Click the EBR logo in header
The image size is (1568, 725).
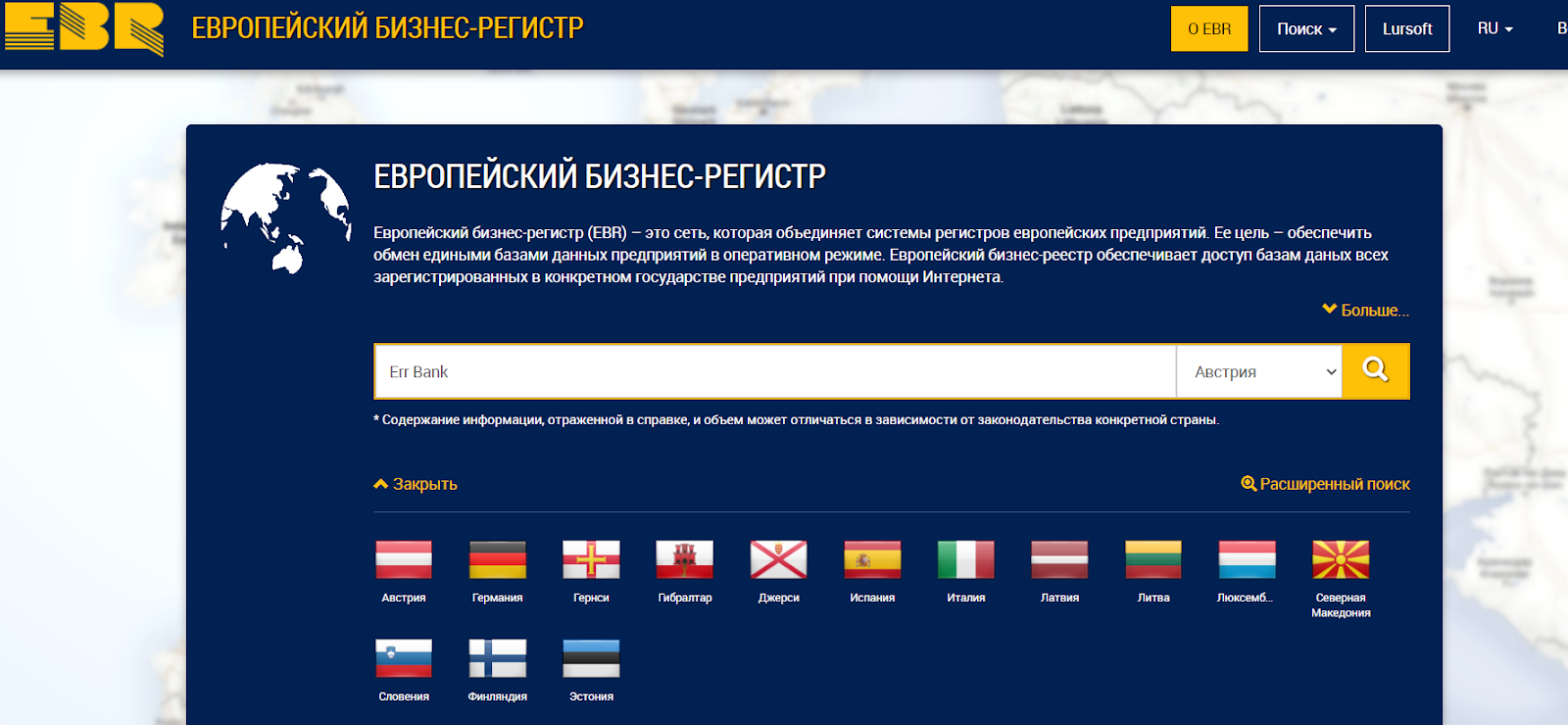tap(84, 27)
